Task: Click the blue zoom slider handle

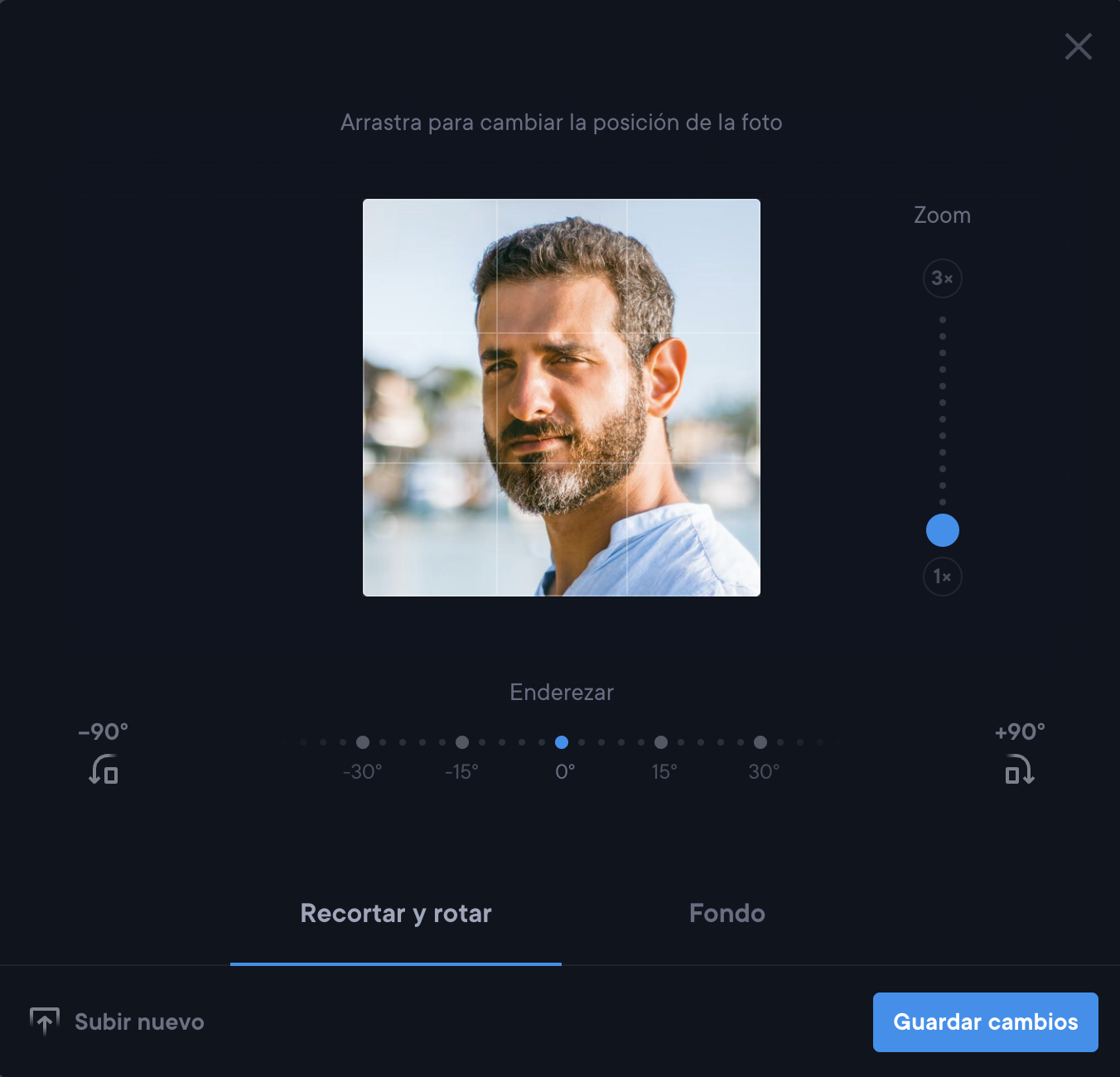Action: tap(942, 530)
